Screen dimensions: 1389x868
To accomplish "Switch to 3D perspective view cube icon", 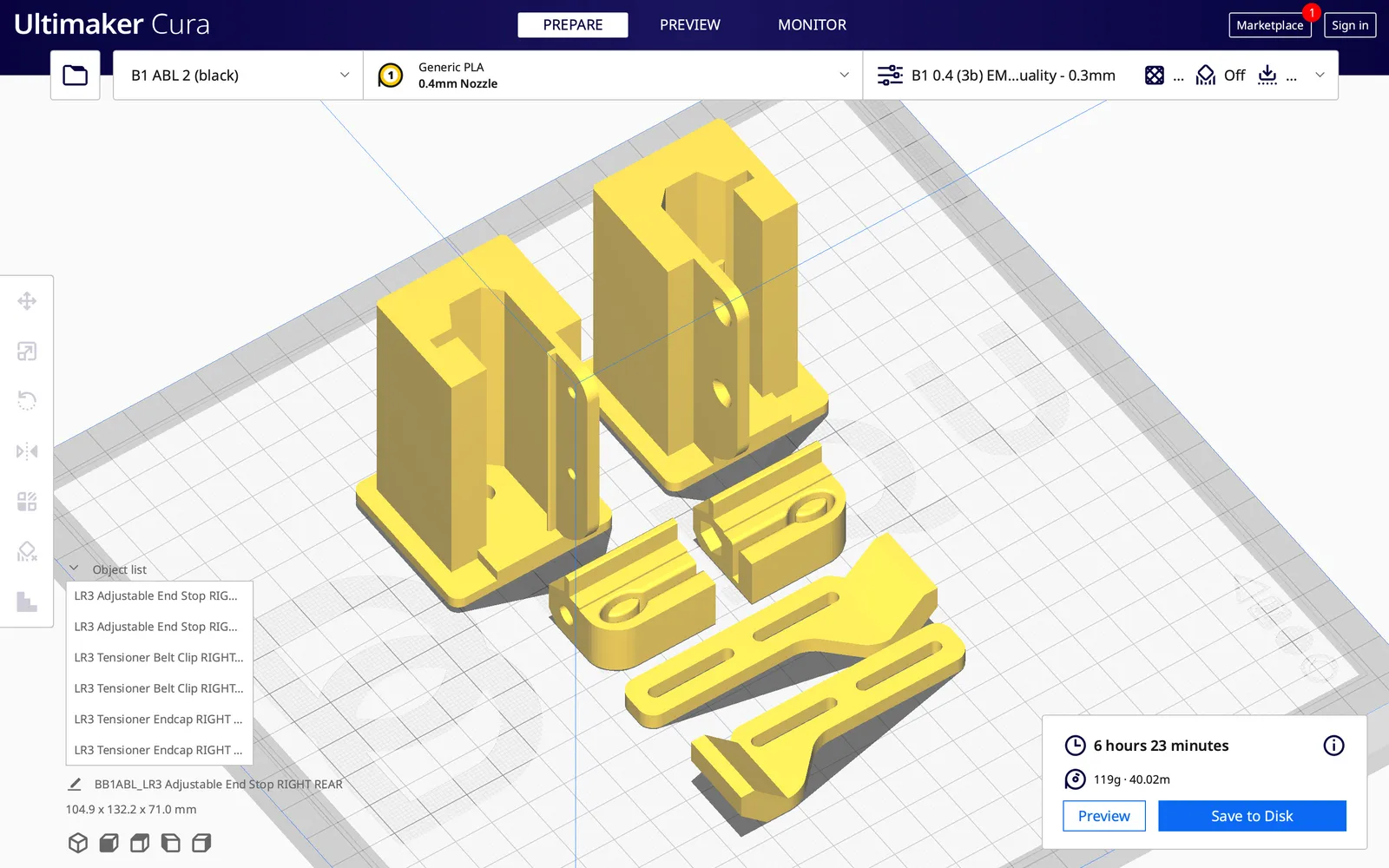I will tap(78, 843).
